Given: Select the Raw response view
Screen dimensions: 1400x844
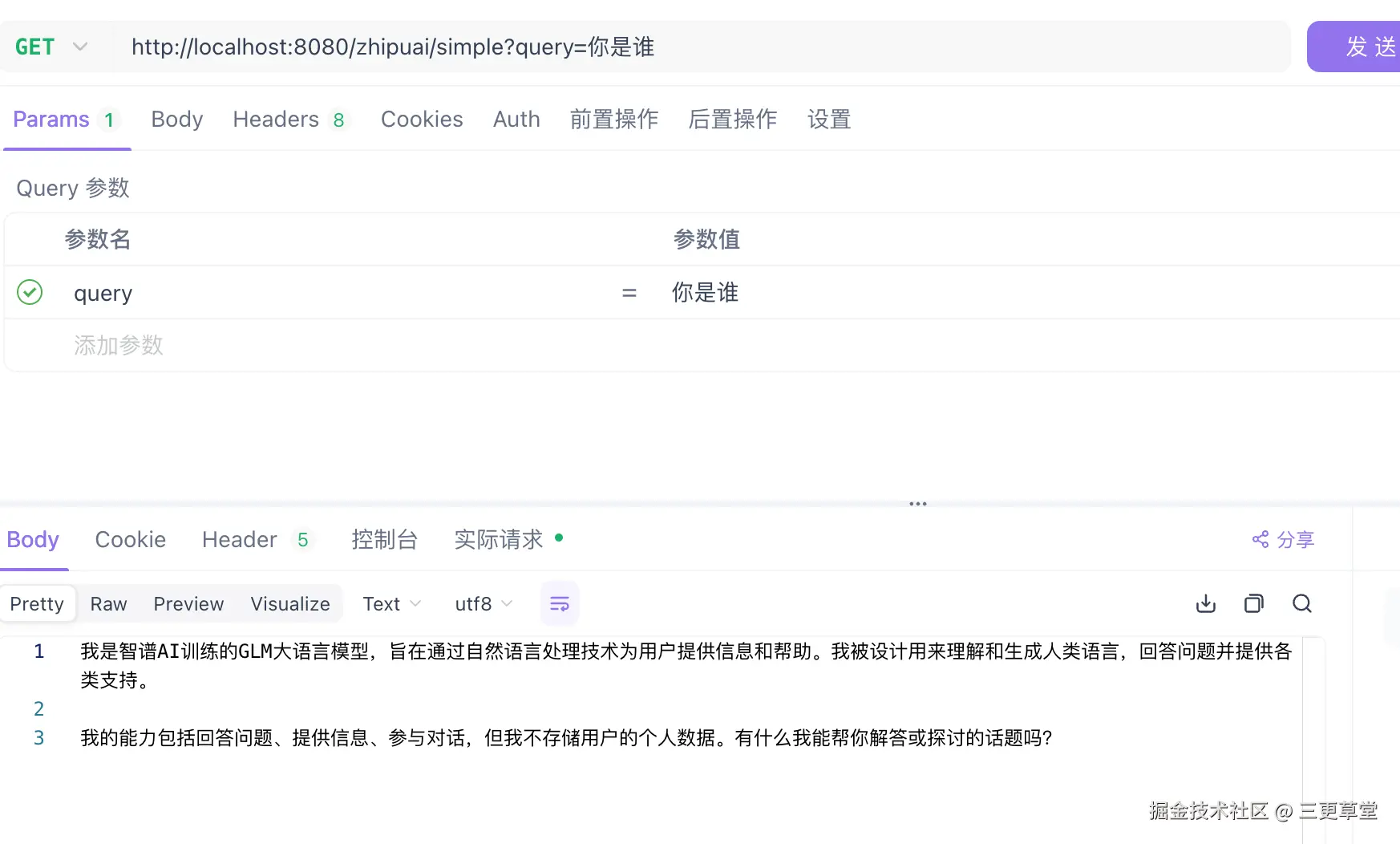Looking at the screenshot, I should click(107, 603).
